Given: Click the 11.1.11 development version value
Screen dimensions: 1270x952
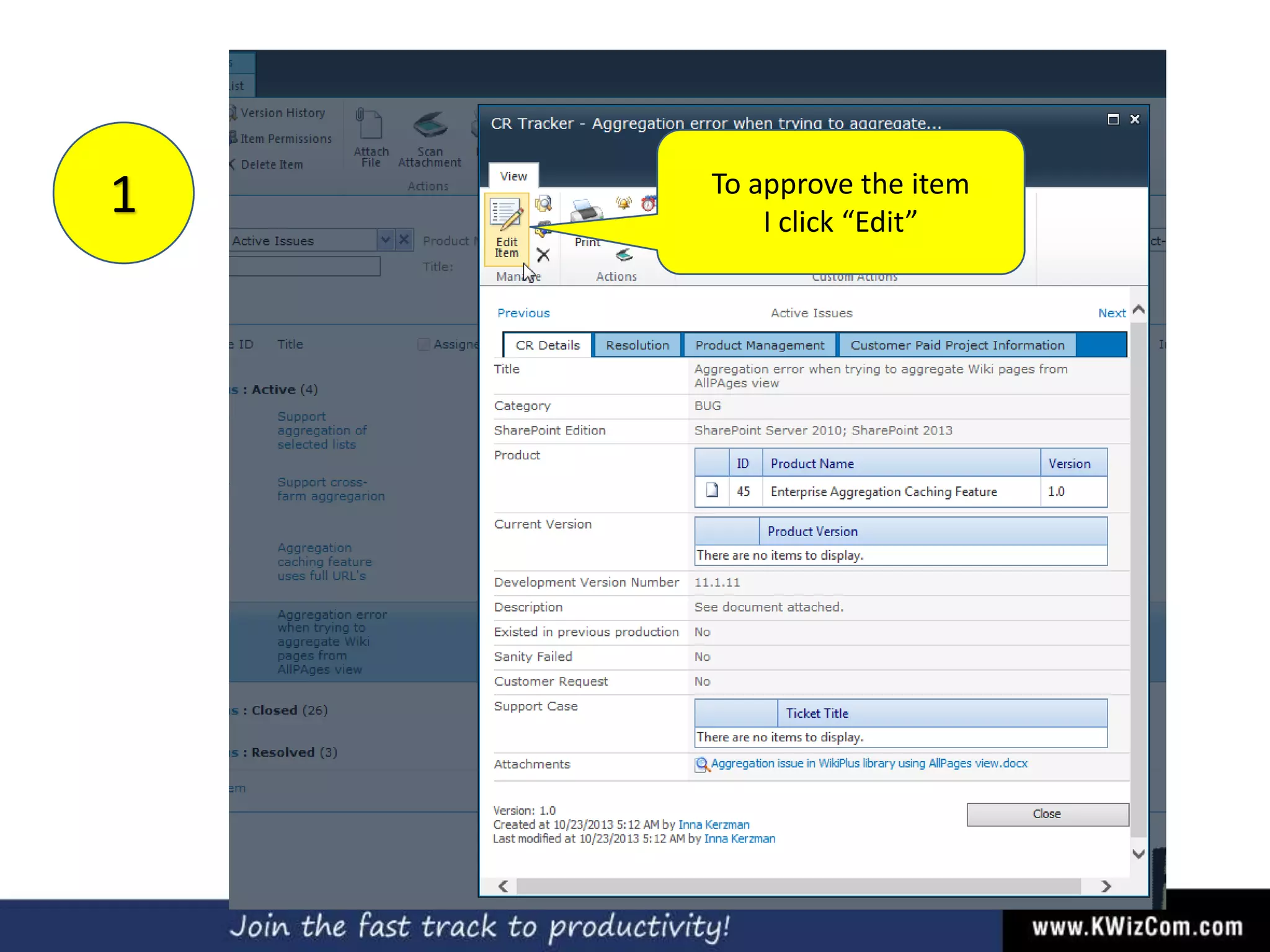Looking at the screenshot, I should pos(717,583).
